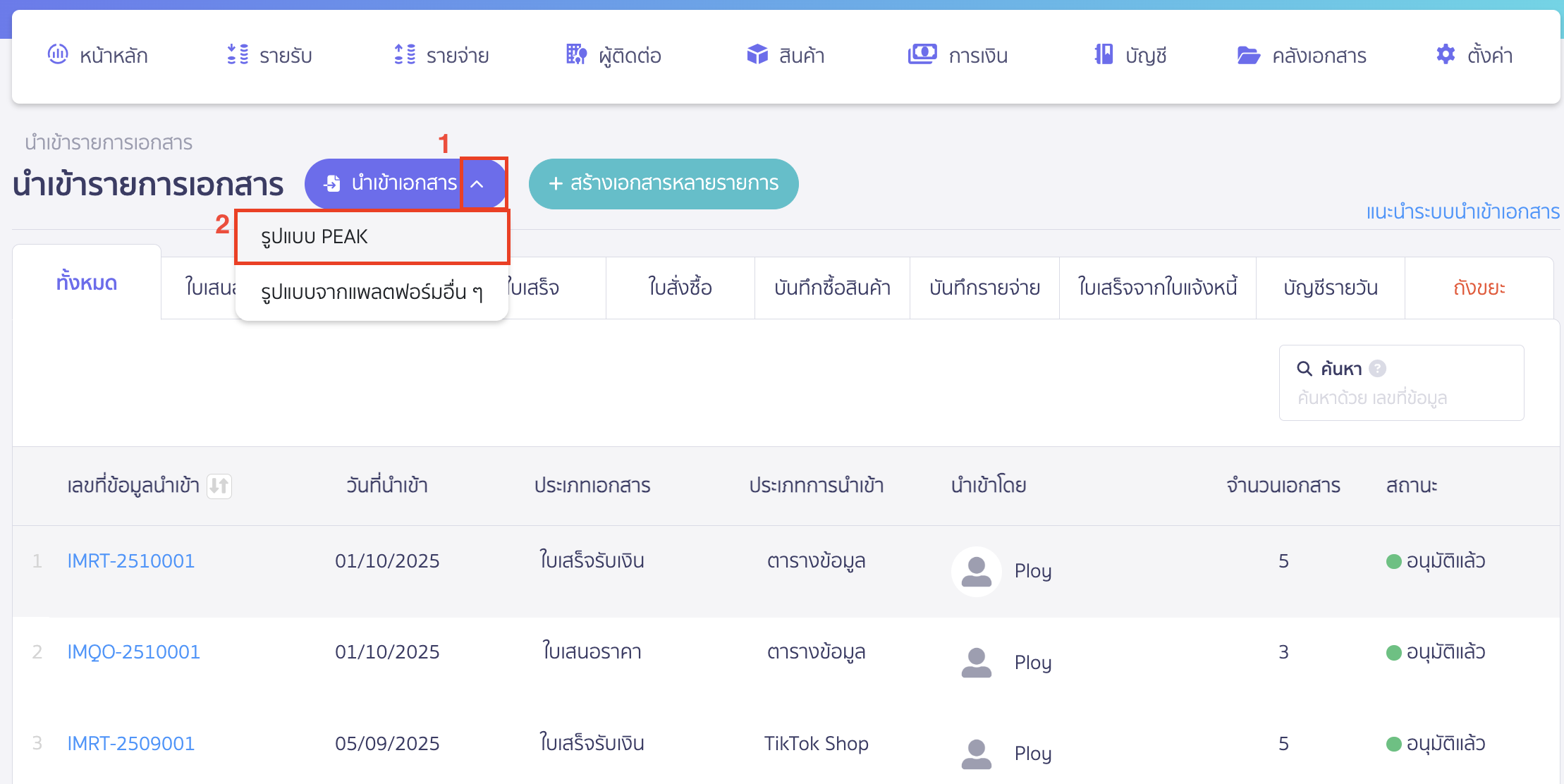
Task: Click the help icon next to ค้นหา
Action: coord(1376,368)
